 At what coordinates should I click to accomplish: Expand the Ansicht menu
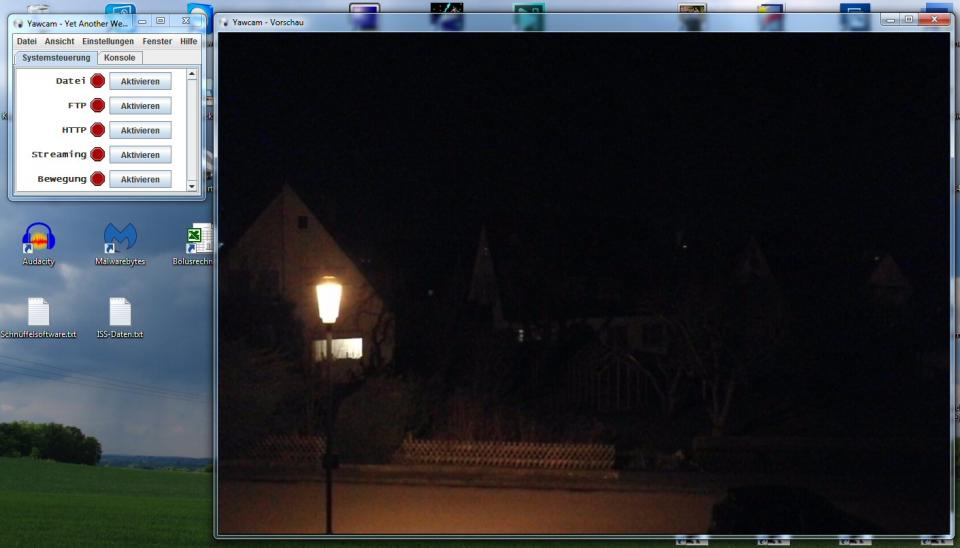59,42
